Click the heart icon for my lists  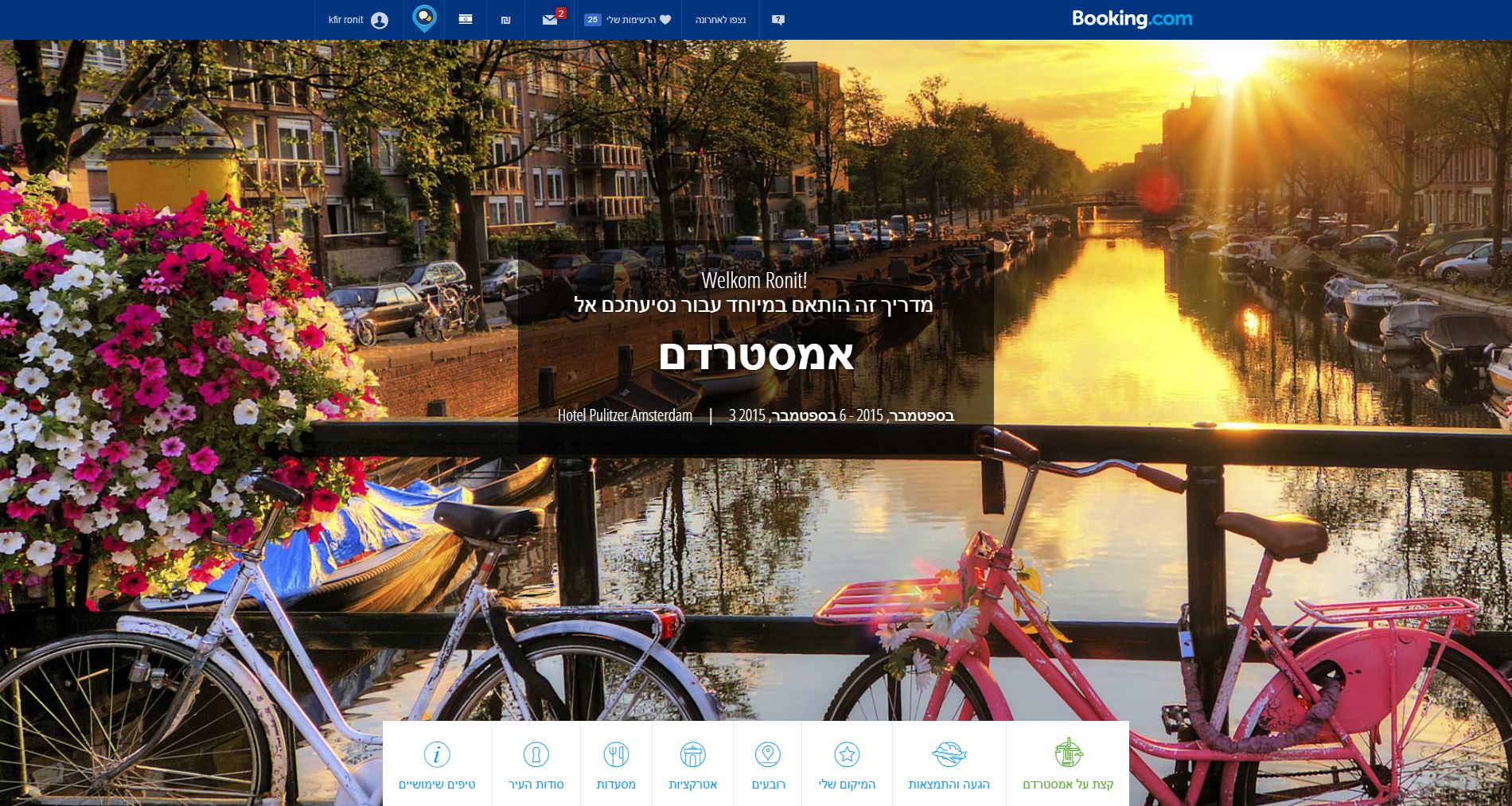666,20
